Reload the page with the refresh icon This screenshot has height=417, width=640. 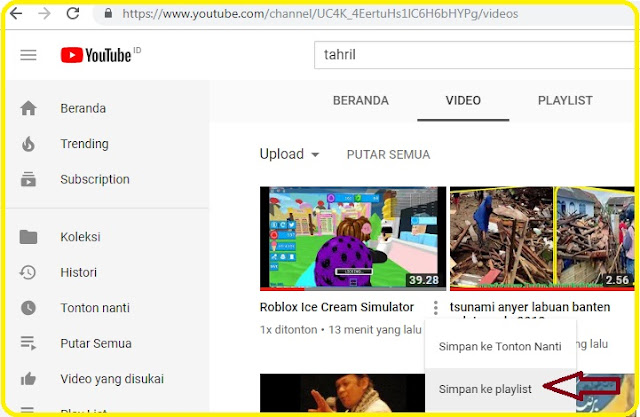pos(73,13)
